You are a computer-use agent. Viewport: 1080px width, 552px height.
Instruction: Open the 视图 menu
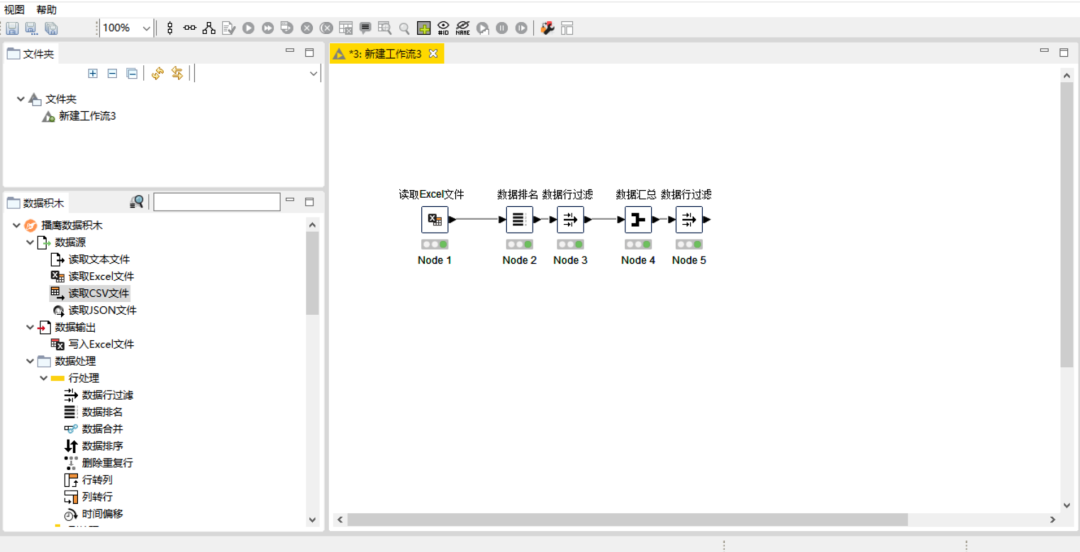14,10
